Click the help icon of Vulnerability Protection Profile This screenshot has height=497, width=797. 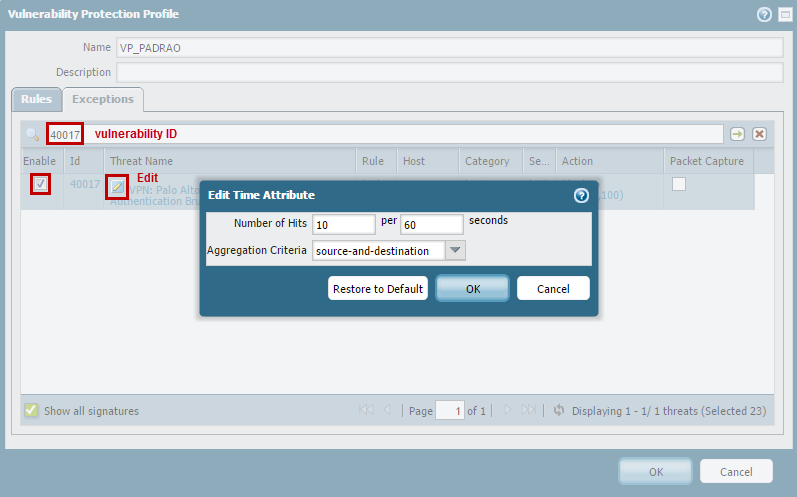click(764, 14)
